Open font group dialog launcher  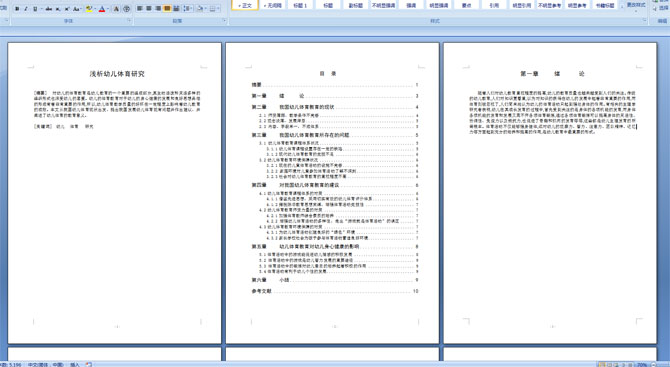pyautogui.click(x=129, y=20)
